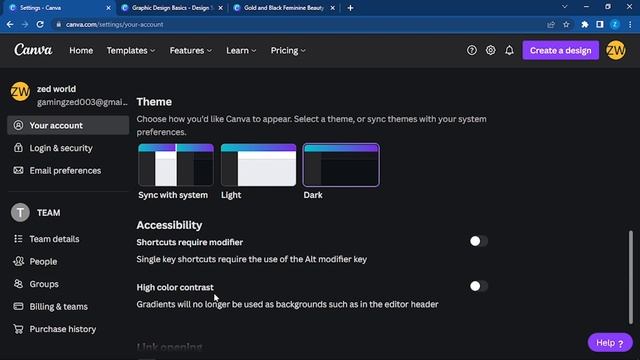Click the Create a design button
This screenshot has width=640, height=360.
click(x=560, y=50)
